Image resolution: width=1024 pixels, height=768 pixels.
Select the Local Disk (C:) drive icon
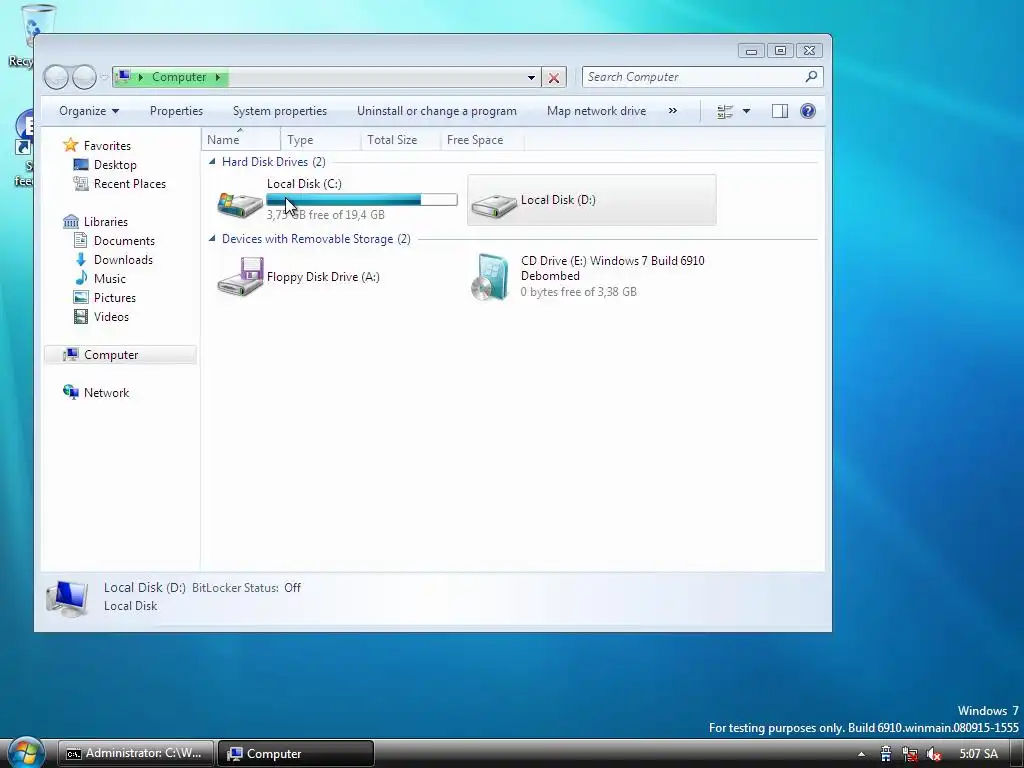point(240,204)
